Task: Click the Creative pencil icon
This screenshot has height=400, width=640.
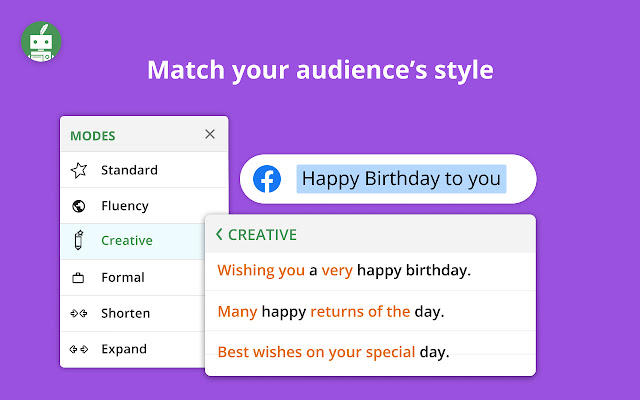Action: tap(79, 241)
